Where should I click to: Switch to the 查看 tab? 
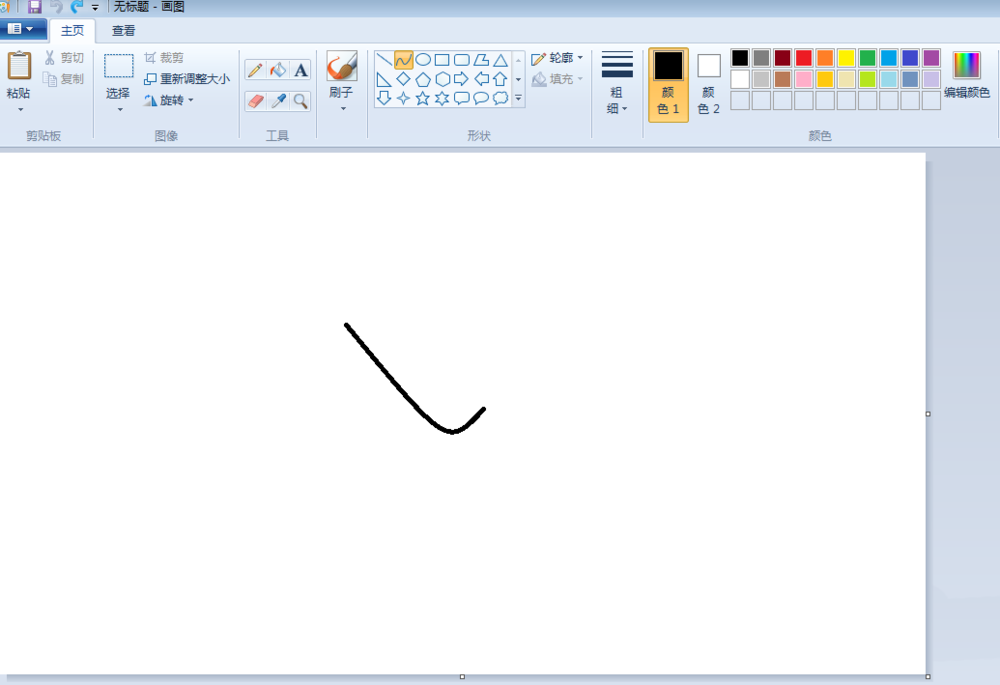coord(123,31)
